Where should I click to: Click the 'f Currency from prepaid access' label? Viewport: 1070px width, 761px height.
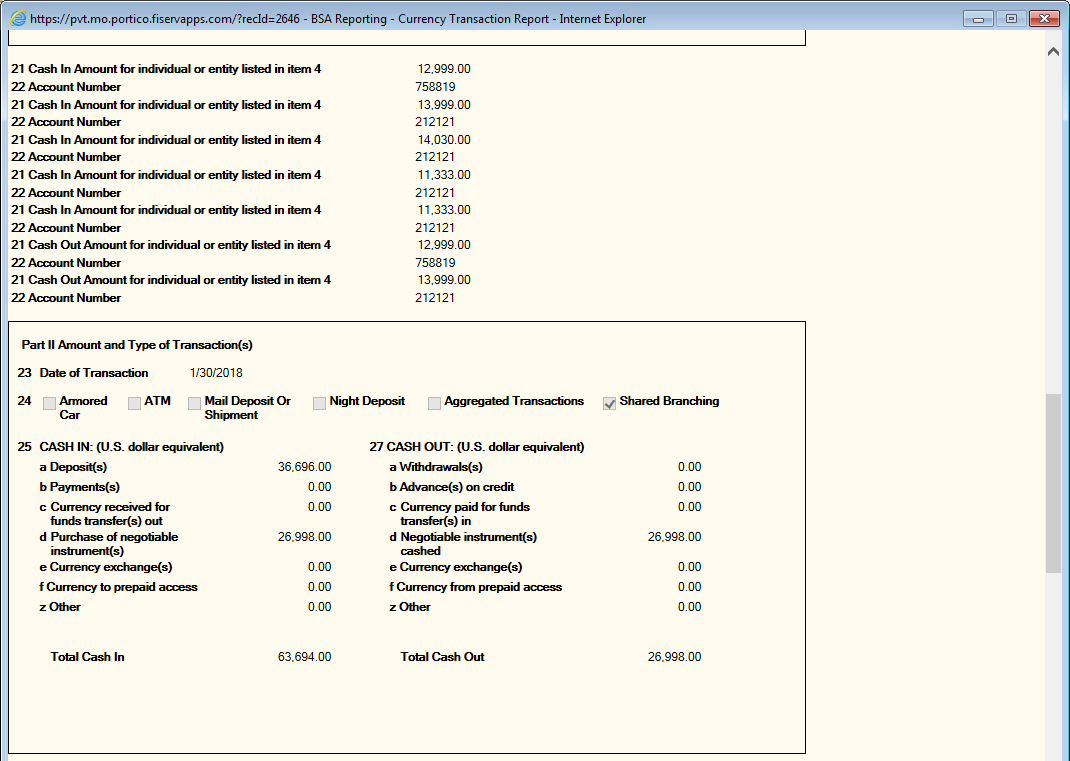476,587
